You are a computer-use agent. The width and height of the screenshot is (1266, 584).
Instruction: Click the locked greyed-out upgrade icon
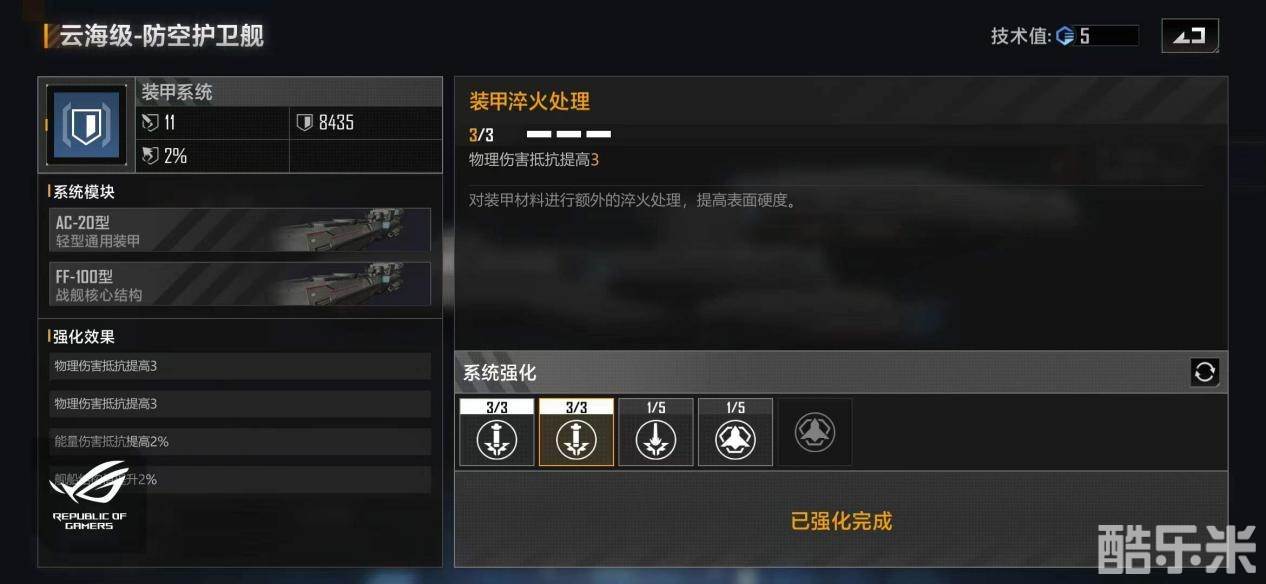point(815,432)
